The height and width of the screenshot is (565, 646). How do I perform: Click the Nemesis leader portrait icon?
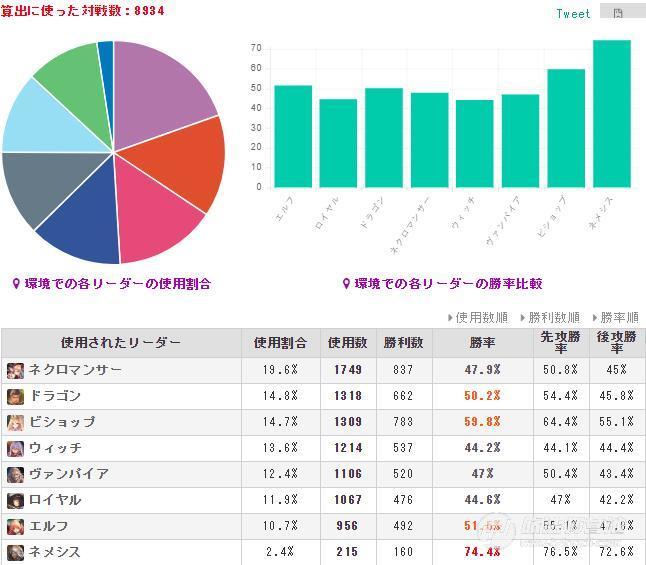(x=15, y=552)
